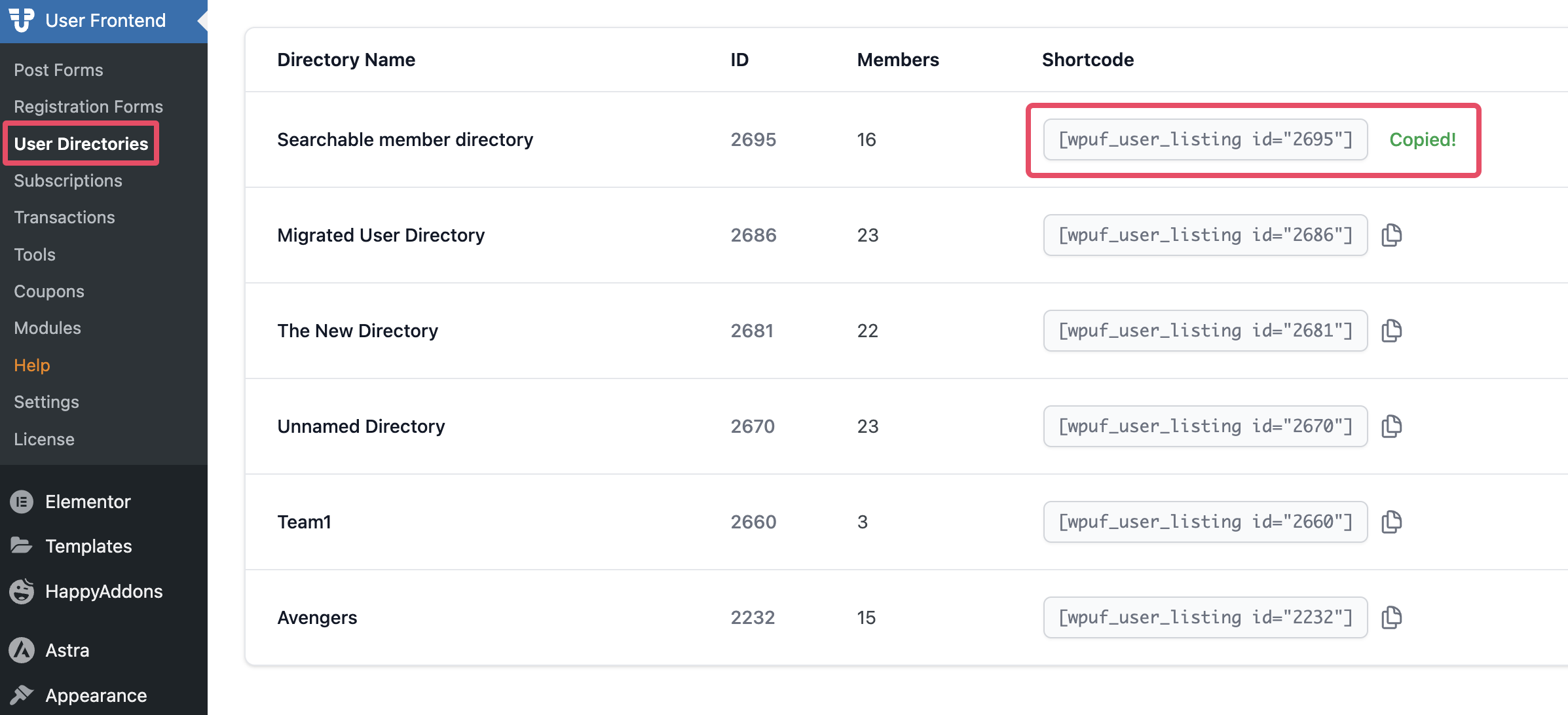Click ID value 2232
The height and width of the screenshot is (715, 1568).
click(x=753, y=617)
